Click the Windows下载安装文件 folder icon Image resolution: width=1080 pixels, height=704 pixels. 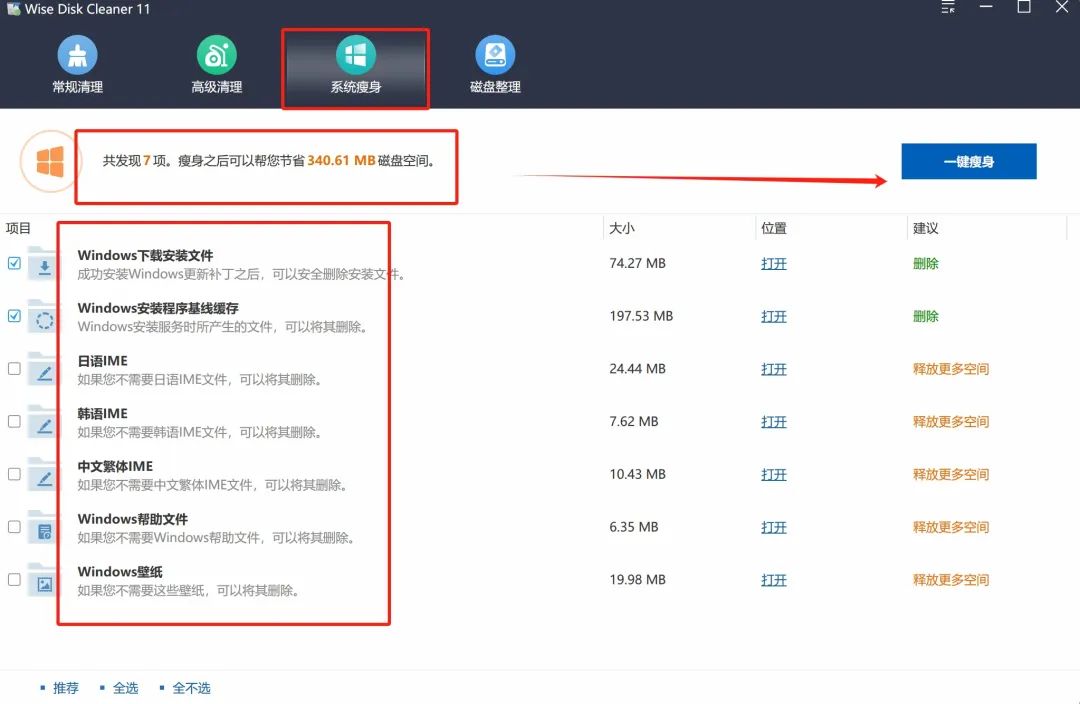coord(43,265)
